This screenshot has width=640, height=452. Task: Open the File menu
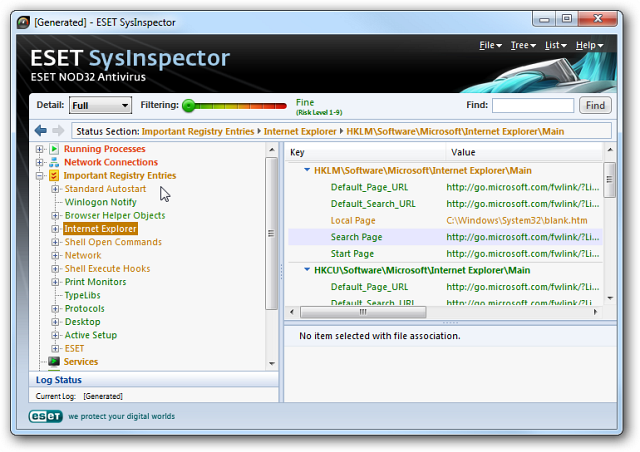[490, 45]
